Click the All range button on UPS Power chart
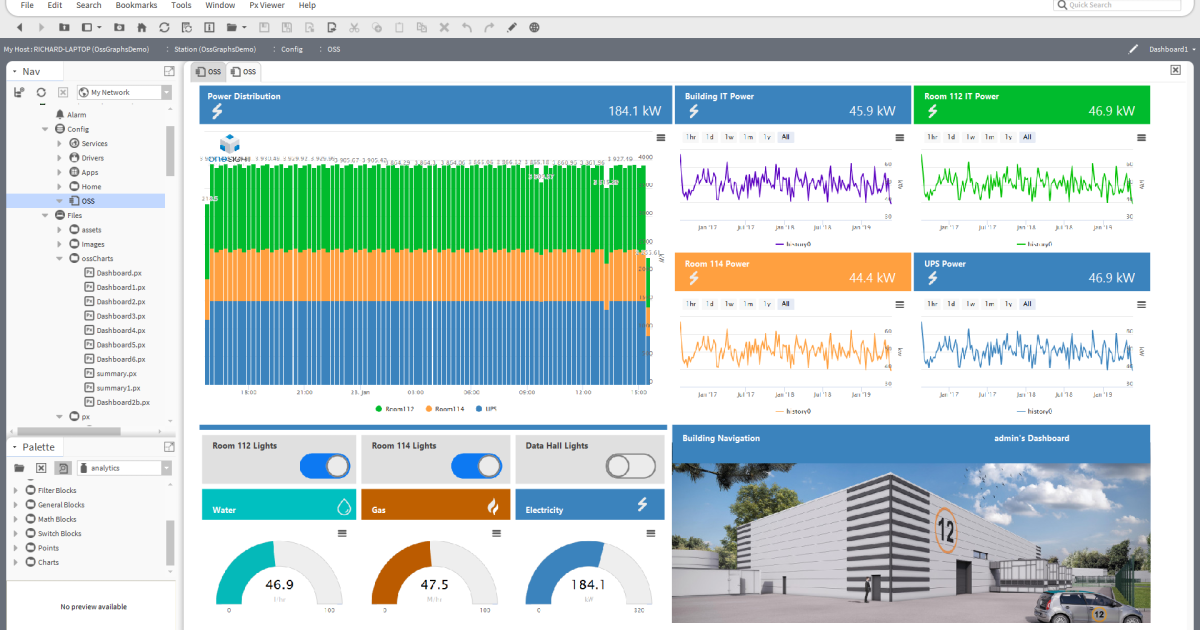This screenshot has height=630, width=1200. [x=1027, y=304]
